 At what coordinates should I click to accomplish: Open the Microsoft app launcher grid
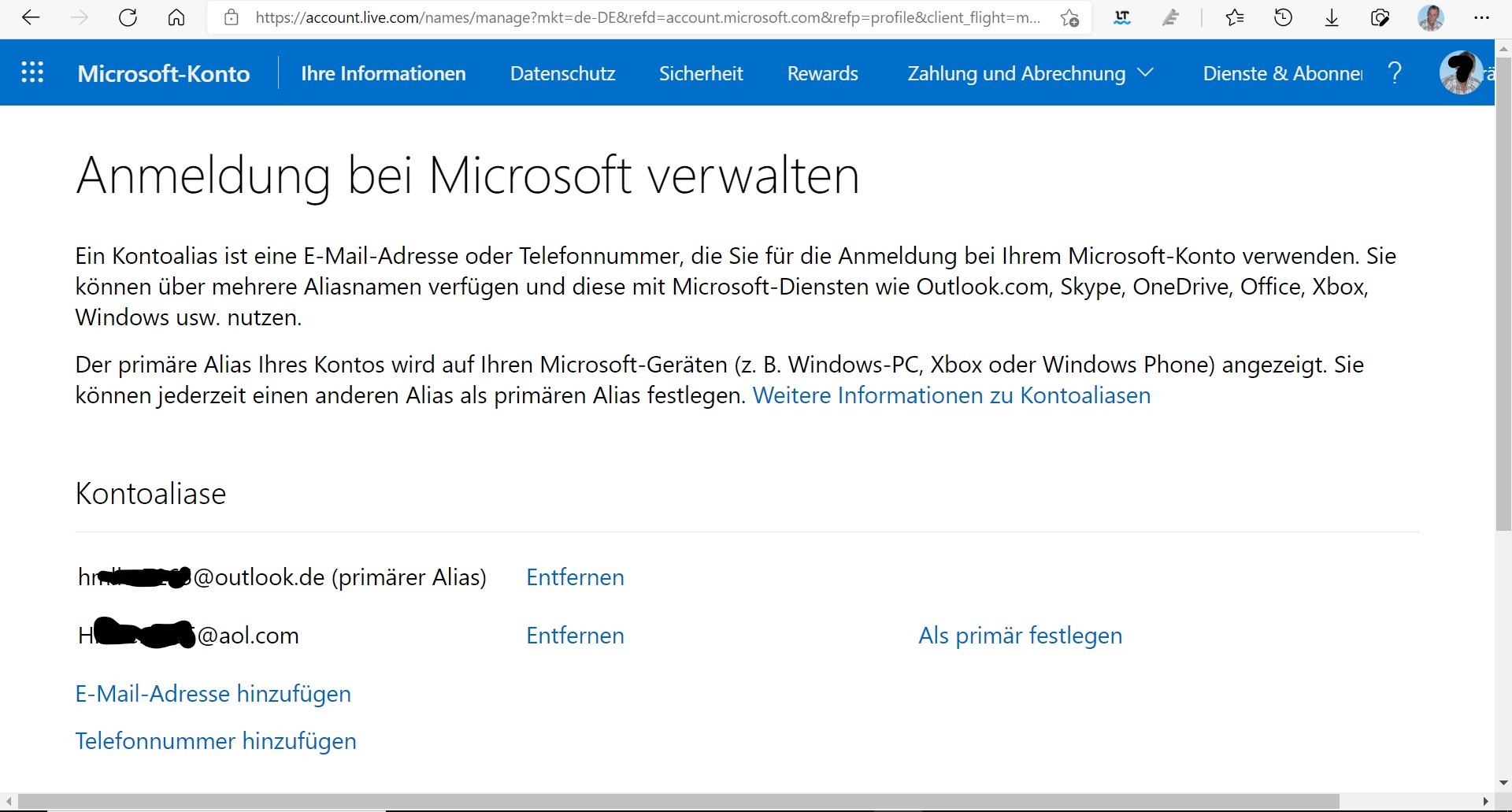[32, 72]
